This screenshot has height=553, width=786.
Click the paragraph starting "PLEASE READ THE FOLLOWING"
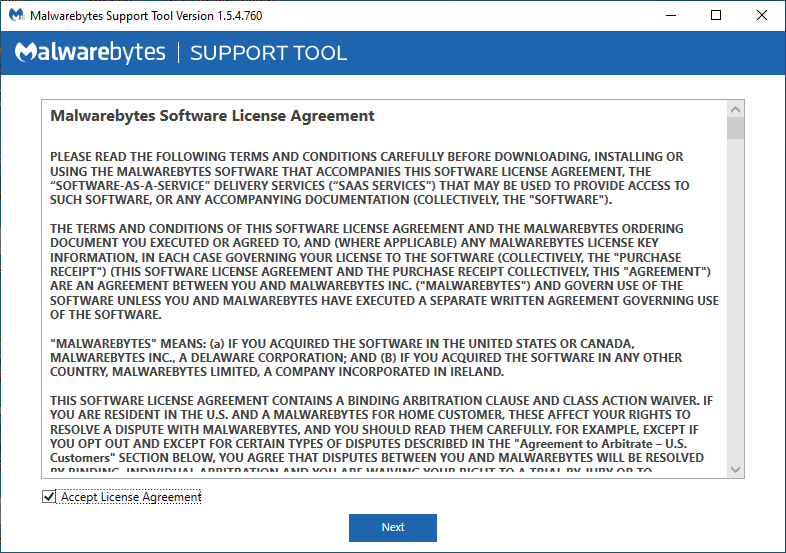click(369, 178)
